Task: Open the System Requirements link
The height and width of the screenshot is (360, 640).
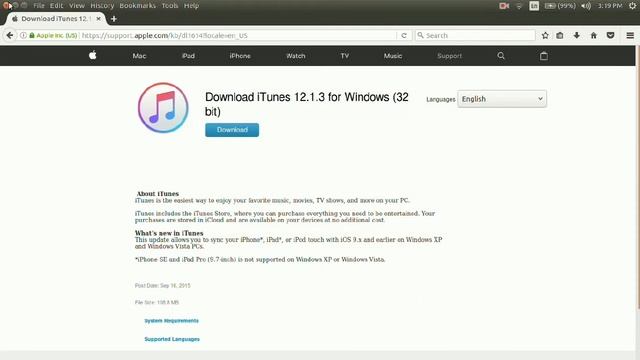Action: pyautogui.click(x=171, y=321)
